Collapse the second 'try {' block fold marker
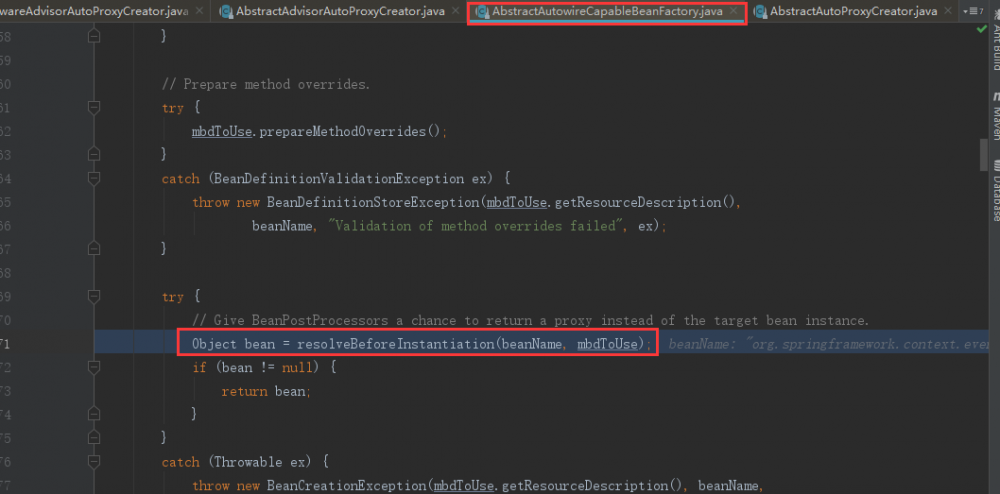Screen dimensions: 1000x494 click(94, 296)
